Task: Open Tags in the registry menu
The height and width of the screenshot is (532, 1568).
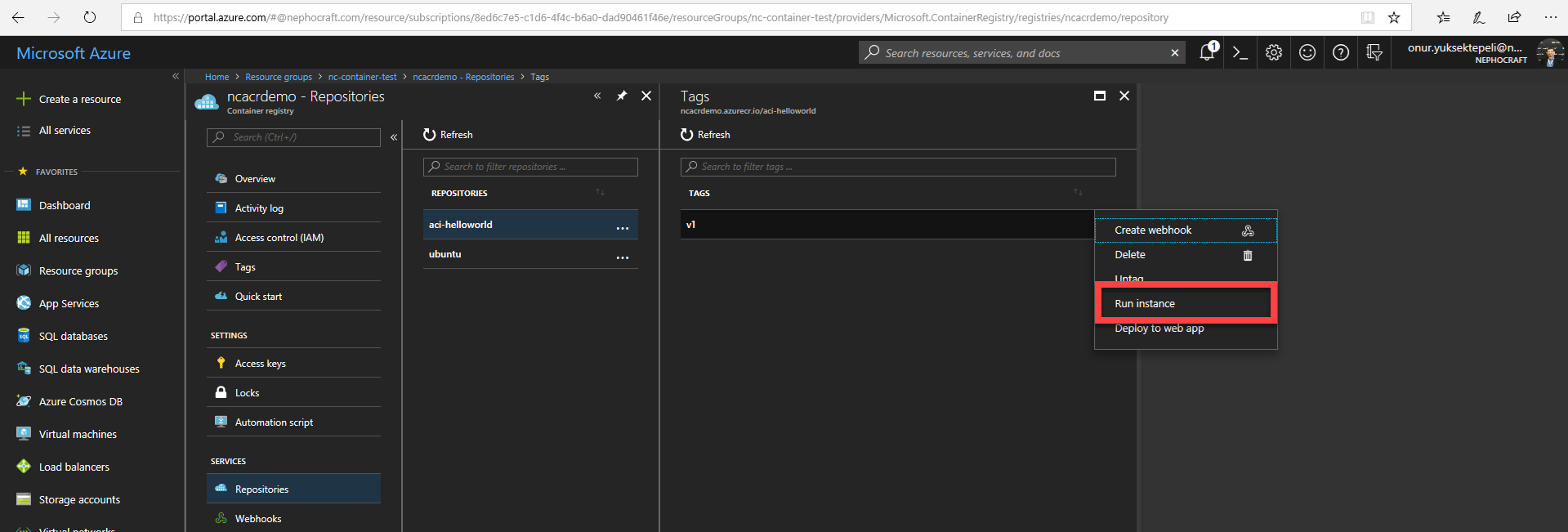Action: click(293, 267)
